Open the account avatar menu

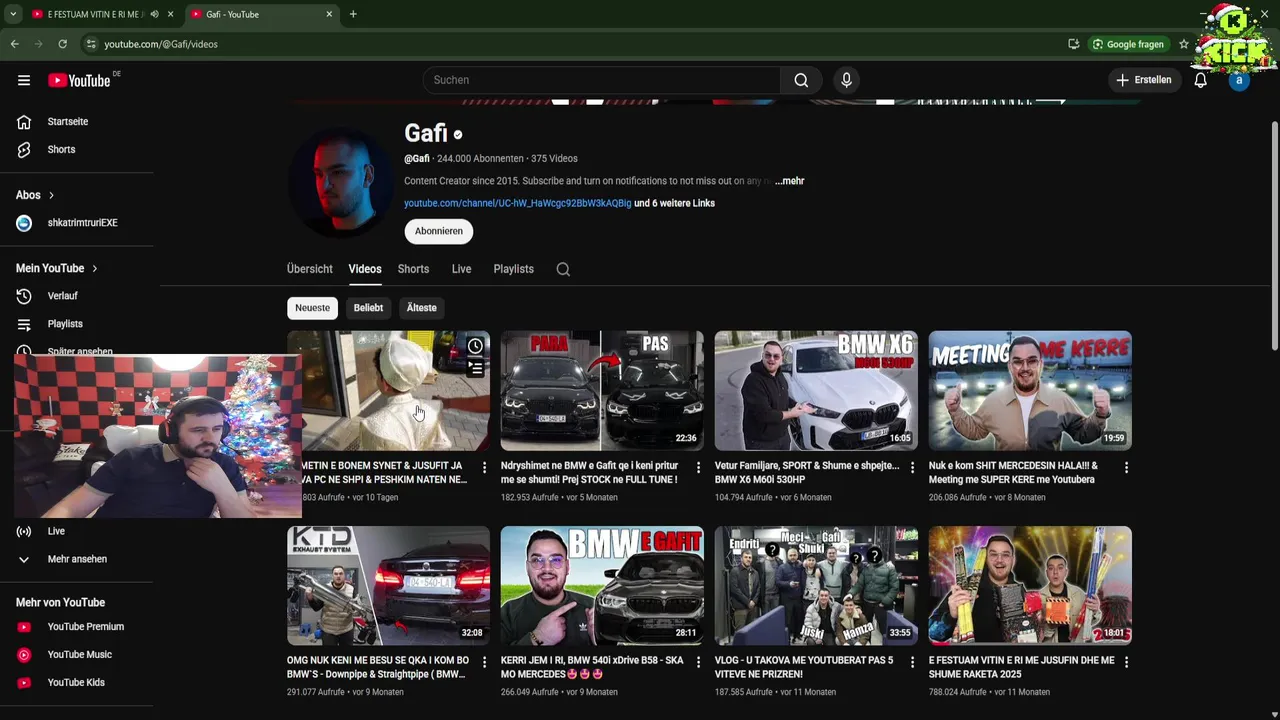[x=1239, y=80]
